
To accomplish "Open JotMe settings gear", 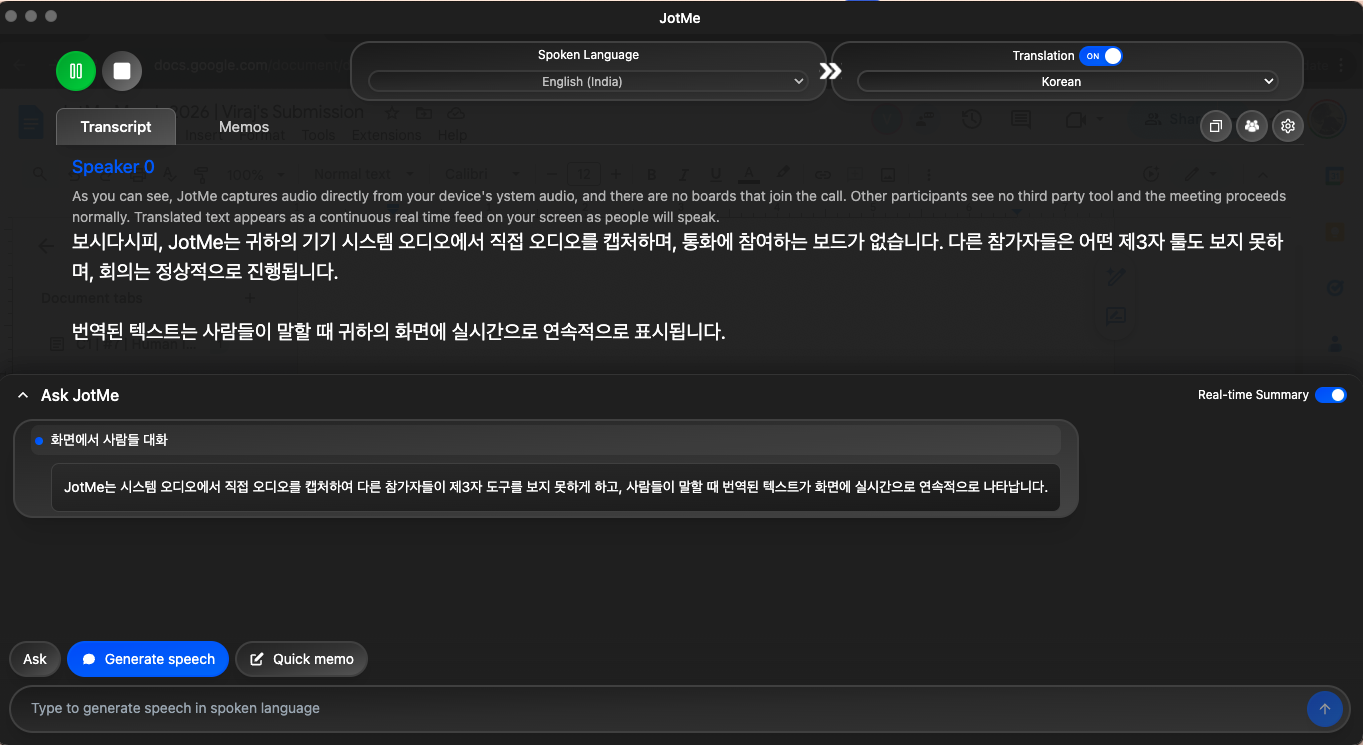I will [x=1288, y=126].
